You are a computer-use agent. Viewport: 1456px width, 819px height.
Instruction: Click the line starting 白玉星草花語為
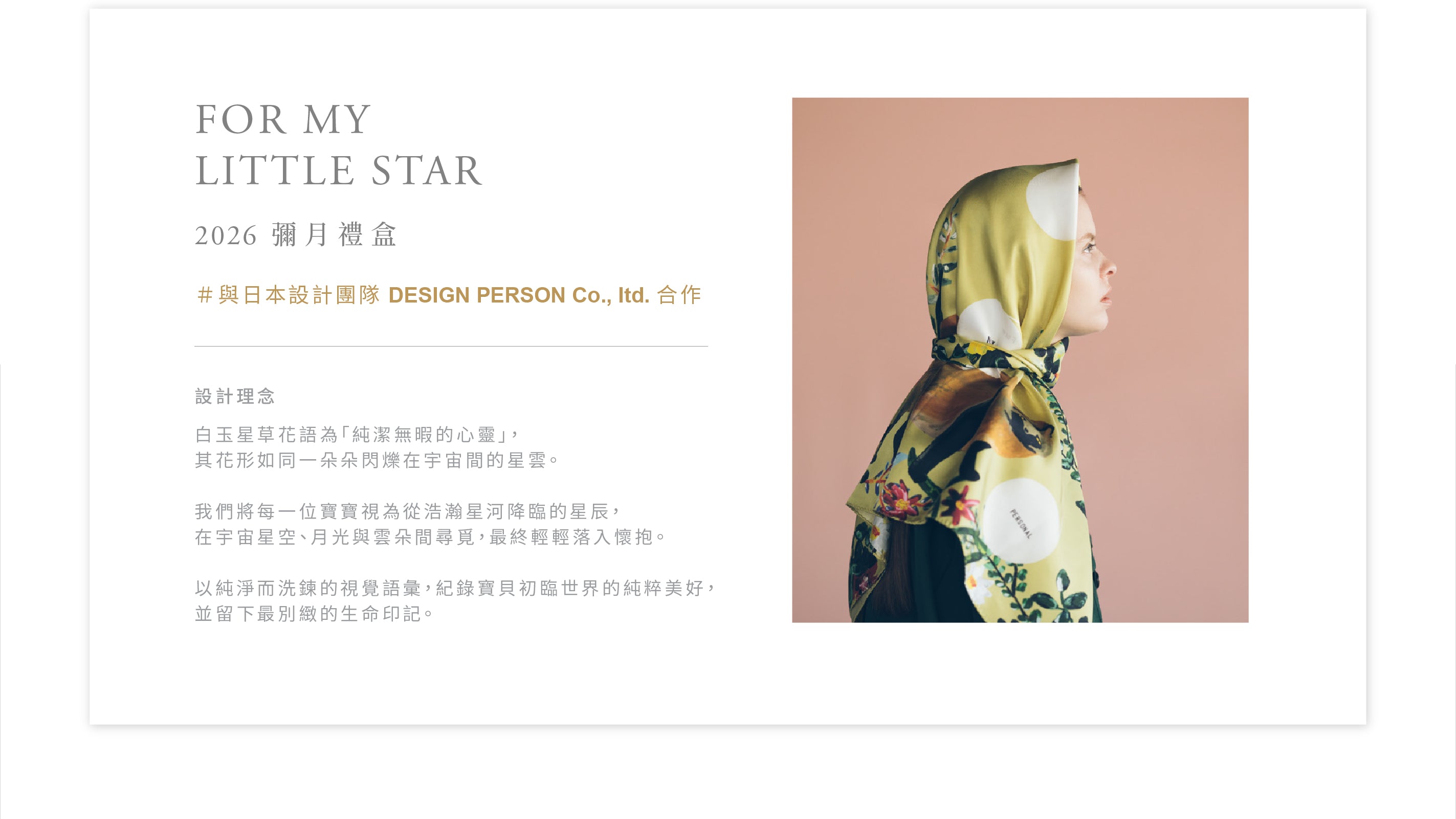pos(357,435)
